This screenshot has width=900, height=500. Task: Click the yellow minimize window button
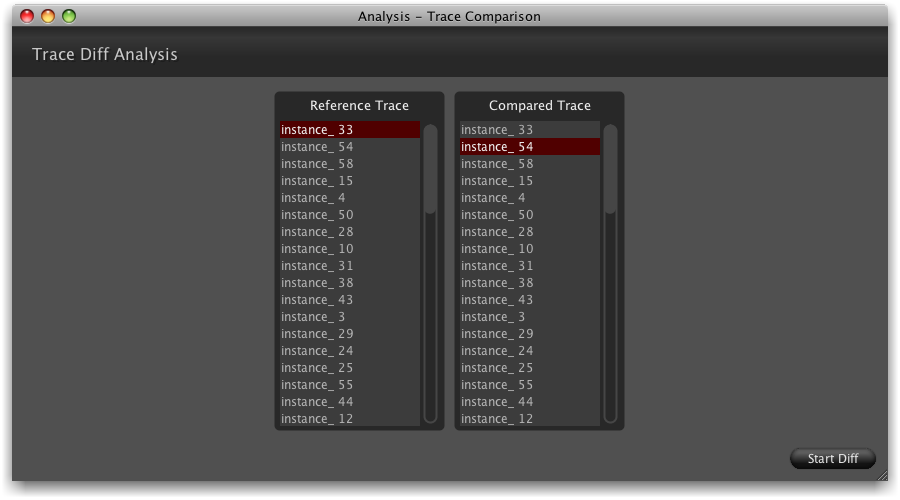point(47,16)
